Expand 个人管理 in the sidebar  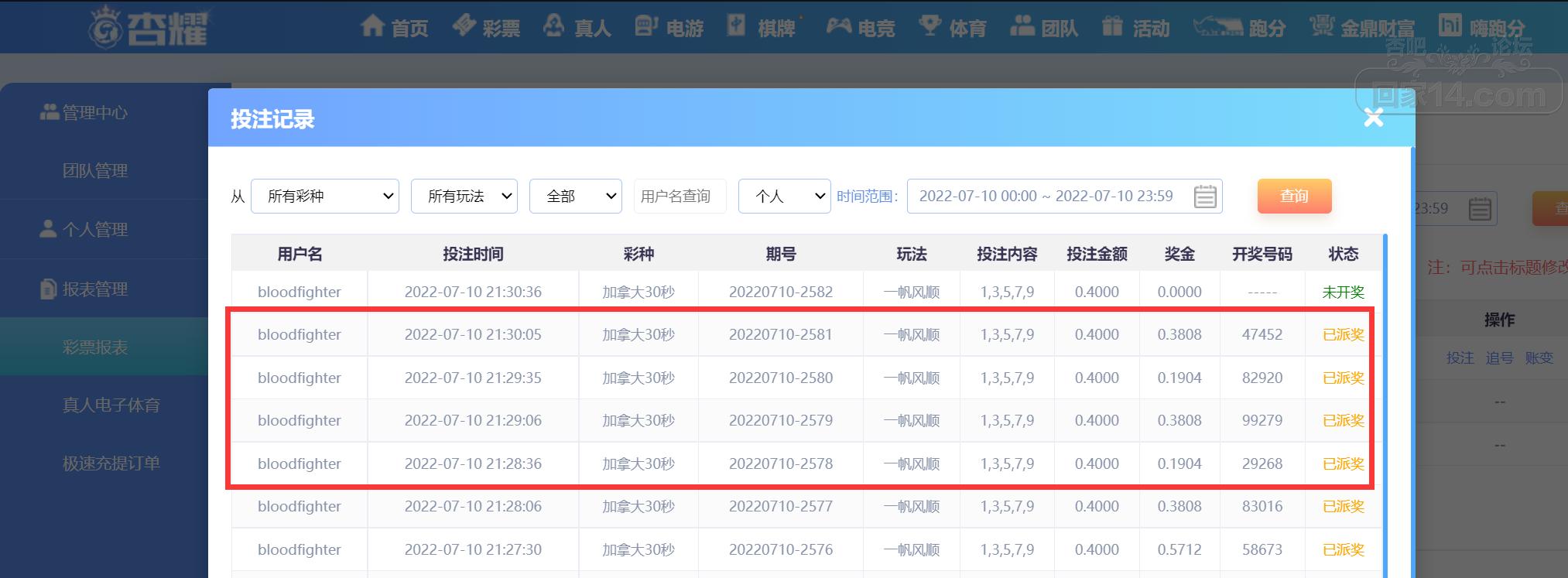point(84,229)
